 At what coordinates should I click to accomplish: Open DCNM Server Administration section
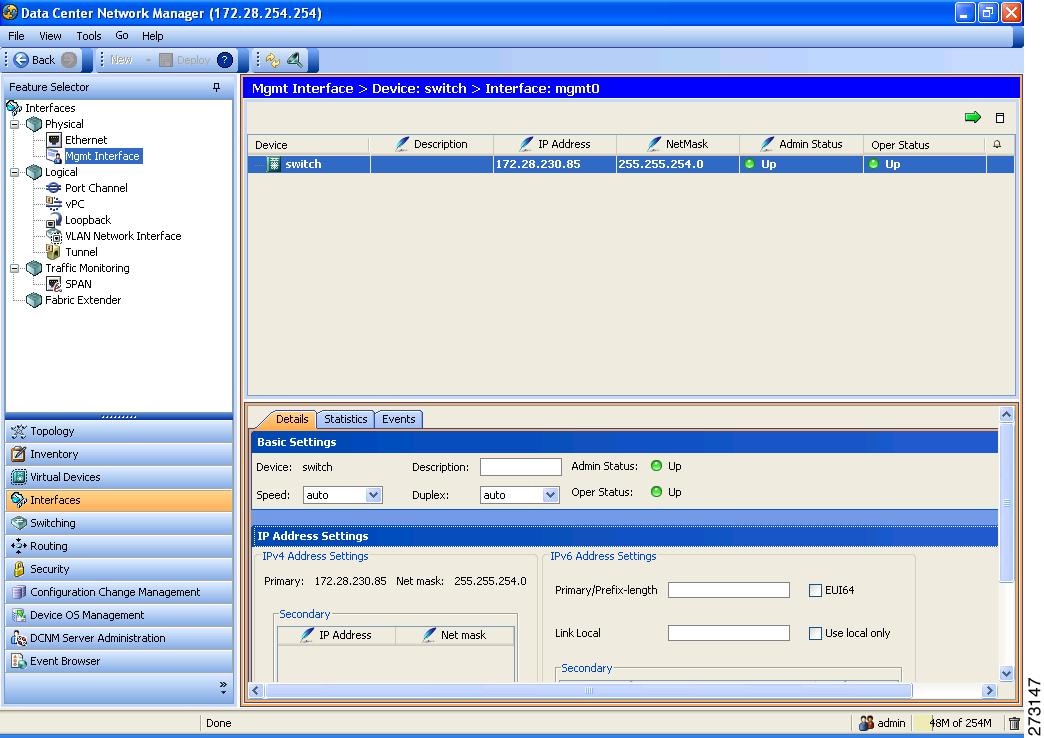pyautogui.click(x=119, y=638)
